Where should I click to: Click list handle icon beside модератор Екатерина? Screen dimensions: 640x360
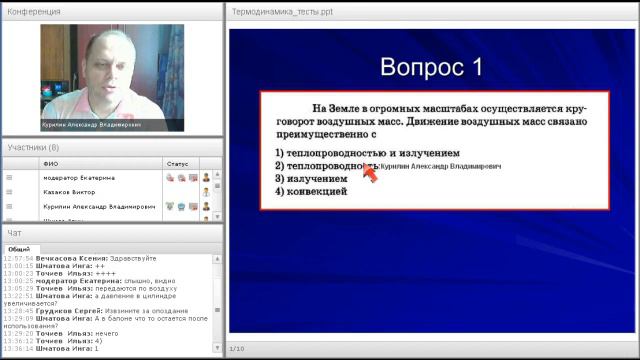tap(9, 178)
